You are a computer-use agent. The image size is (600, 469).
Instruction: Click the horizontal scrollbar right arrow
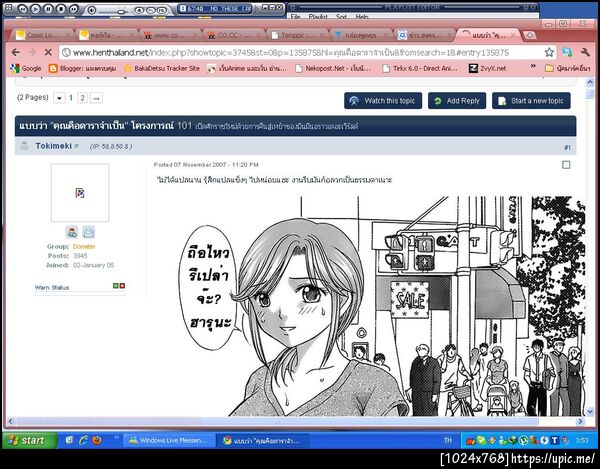580,421
